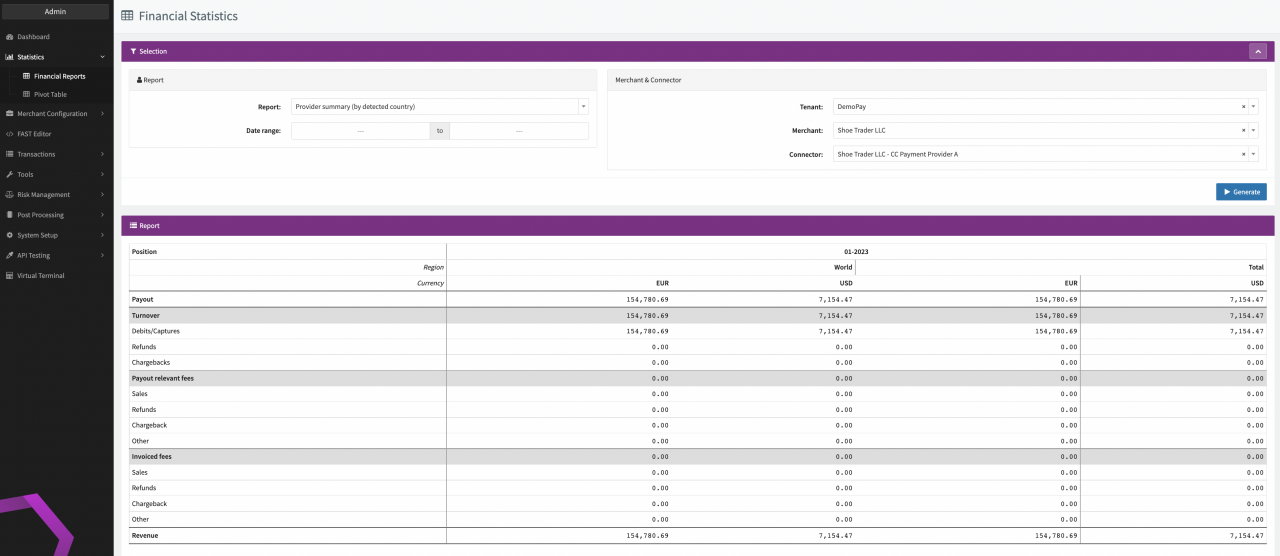1280x556 pixels.
Task: Click the Virtual Terminal icon
Action: [10, 276]
